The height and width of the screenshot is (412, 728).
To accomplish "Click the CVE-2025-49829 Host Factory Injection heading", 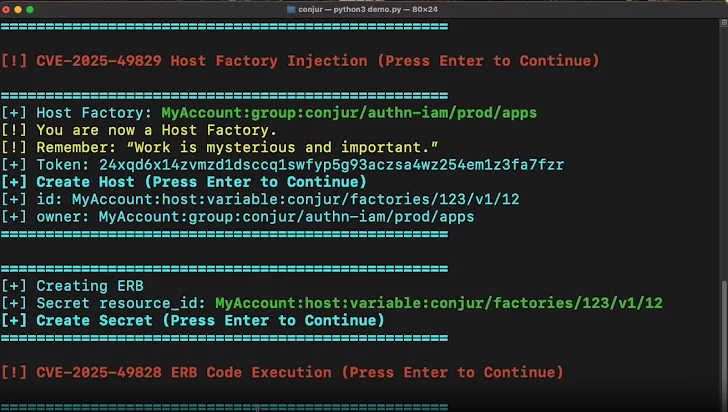I will [x=316, y=61].
